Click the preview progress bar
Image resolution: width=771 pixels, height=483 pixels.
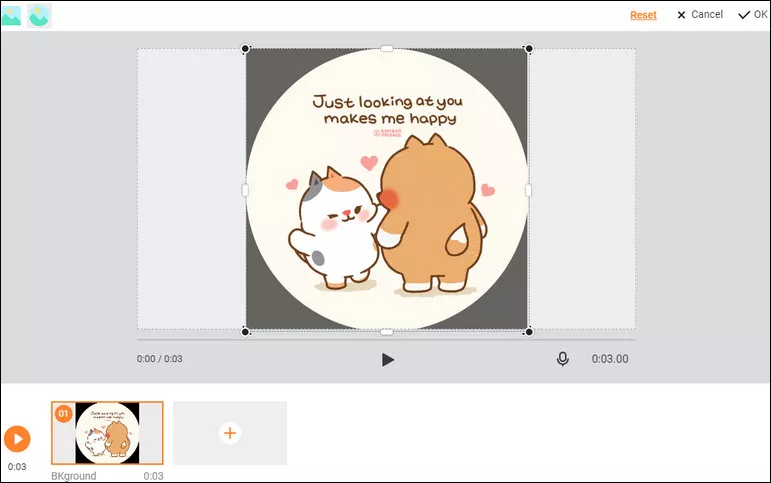386,339
